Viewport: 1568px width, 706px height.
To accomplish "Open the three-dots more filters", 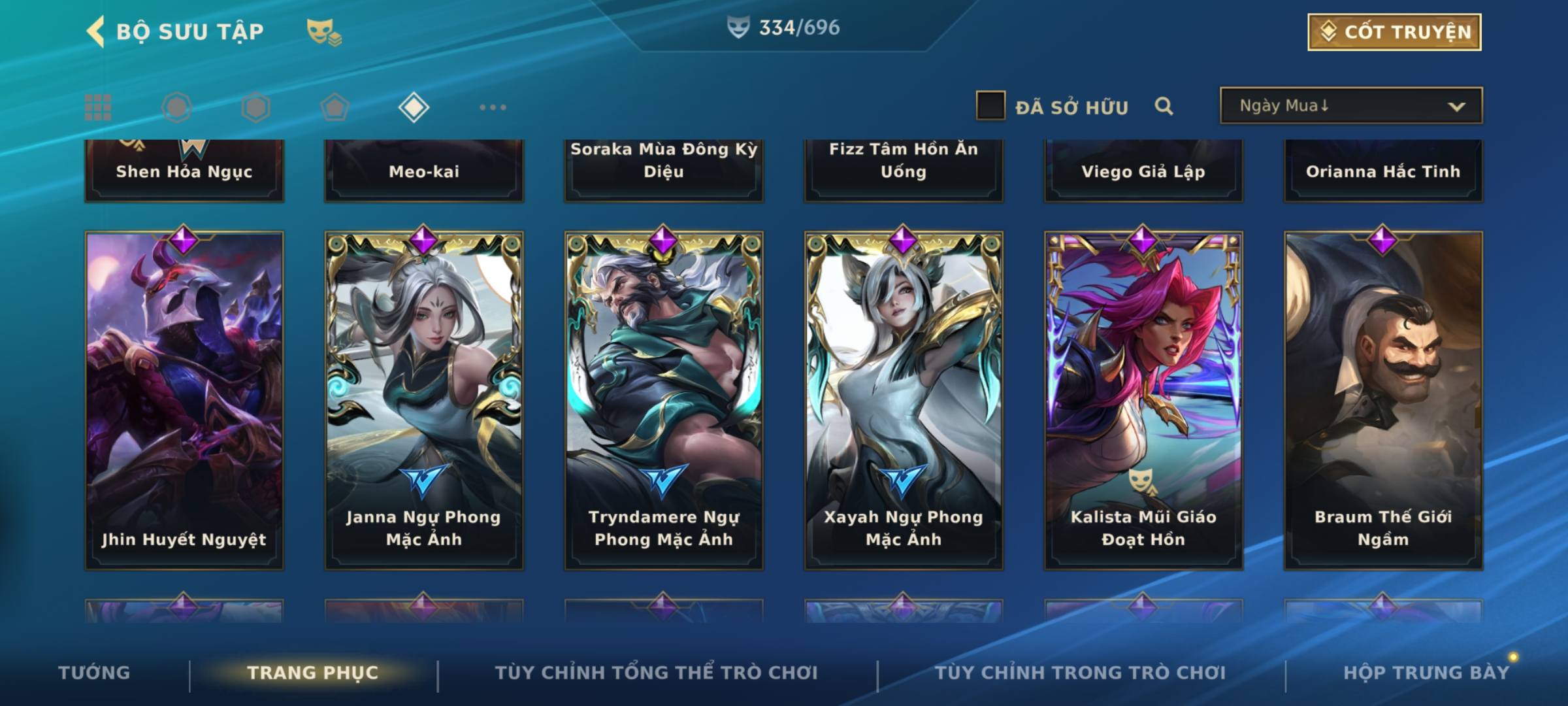I will (493, 107).
